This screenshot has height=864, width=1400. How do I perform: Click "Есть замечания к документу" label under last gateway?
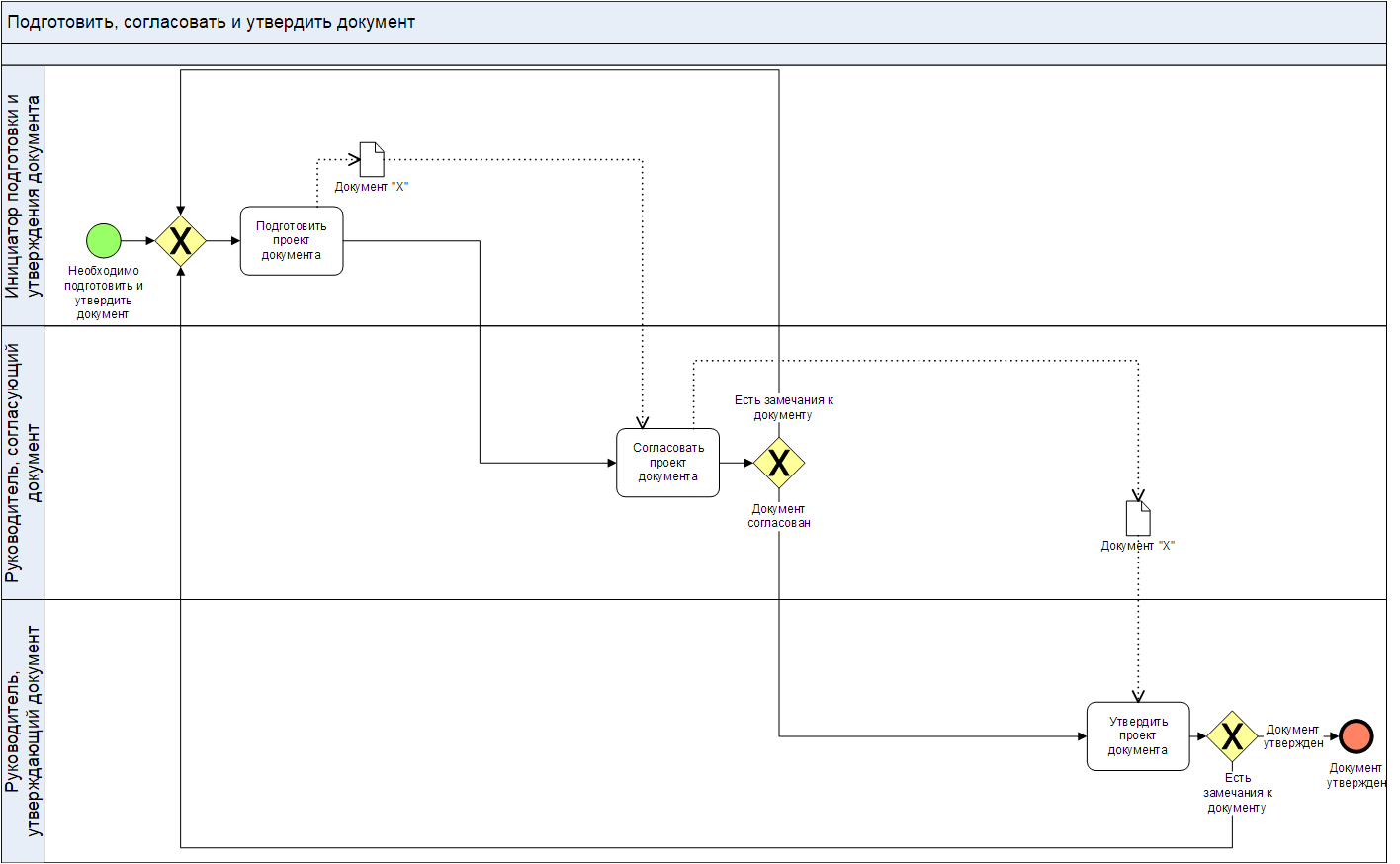coord(1237,793)
